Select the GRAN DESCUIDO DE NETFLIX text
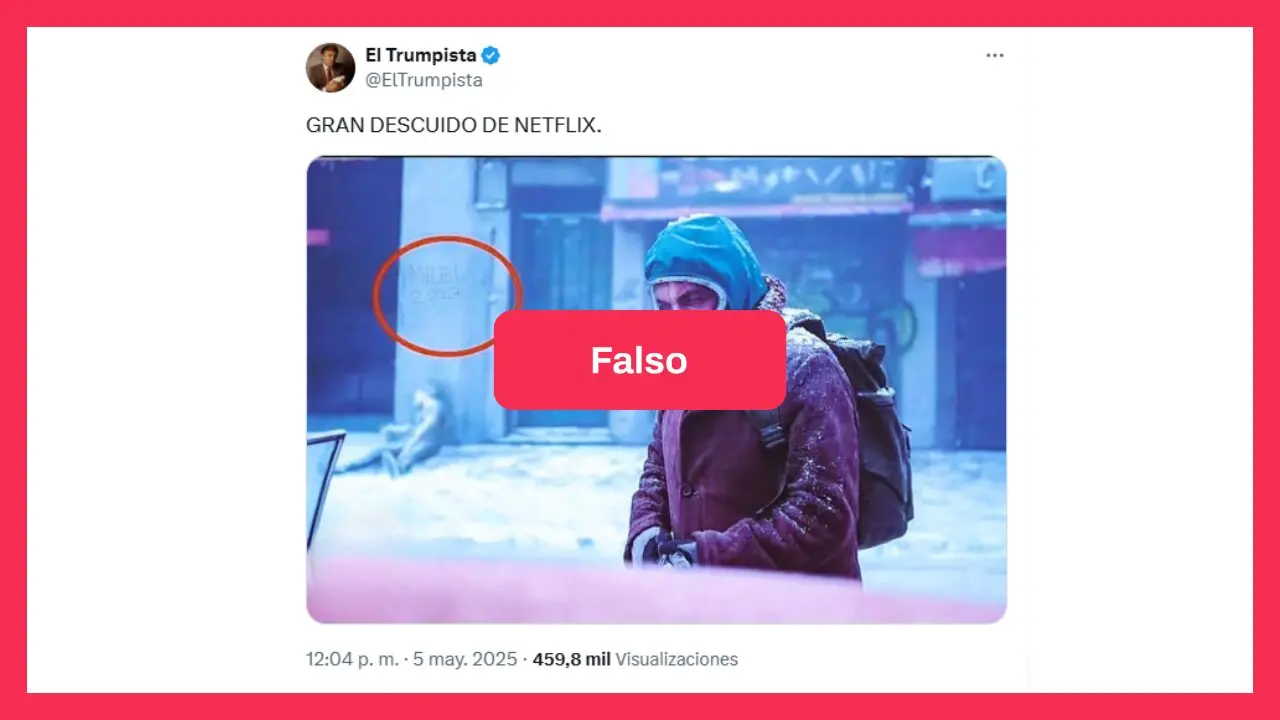The width and height of the screenshot is (1280, 720). [454, 127]
